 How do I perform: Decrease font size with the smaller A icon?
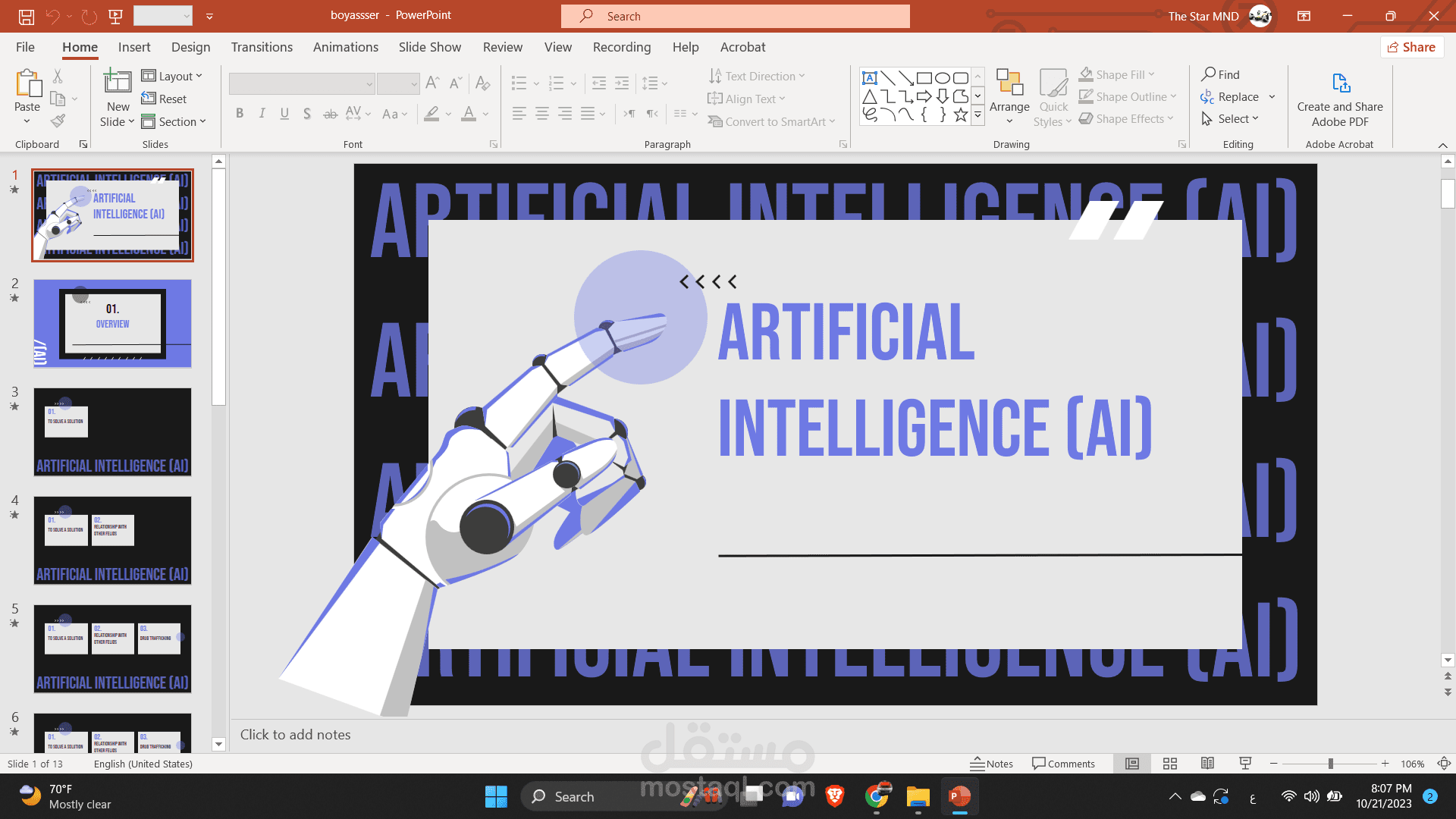456,83
